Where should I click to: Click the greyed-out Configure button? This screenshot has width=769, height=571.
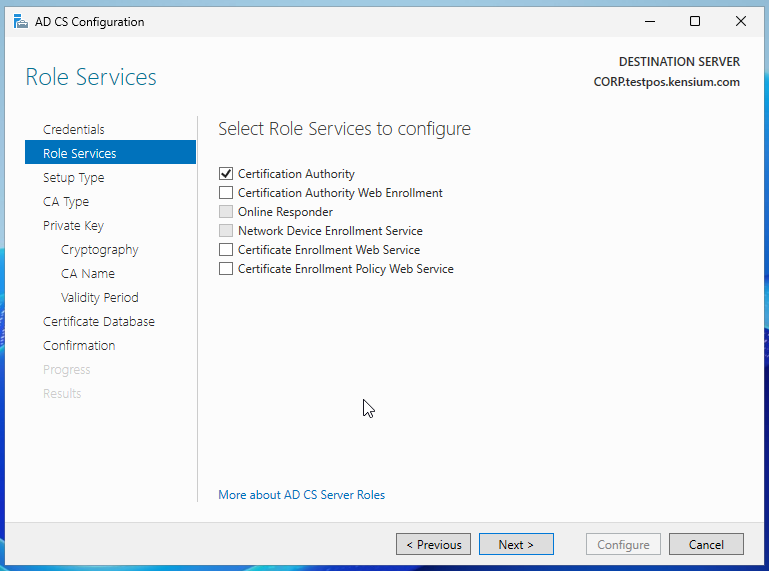click(623, 545)
